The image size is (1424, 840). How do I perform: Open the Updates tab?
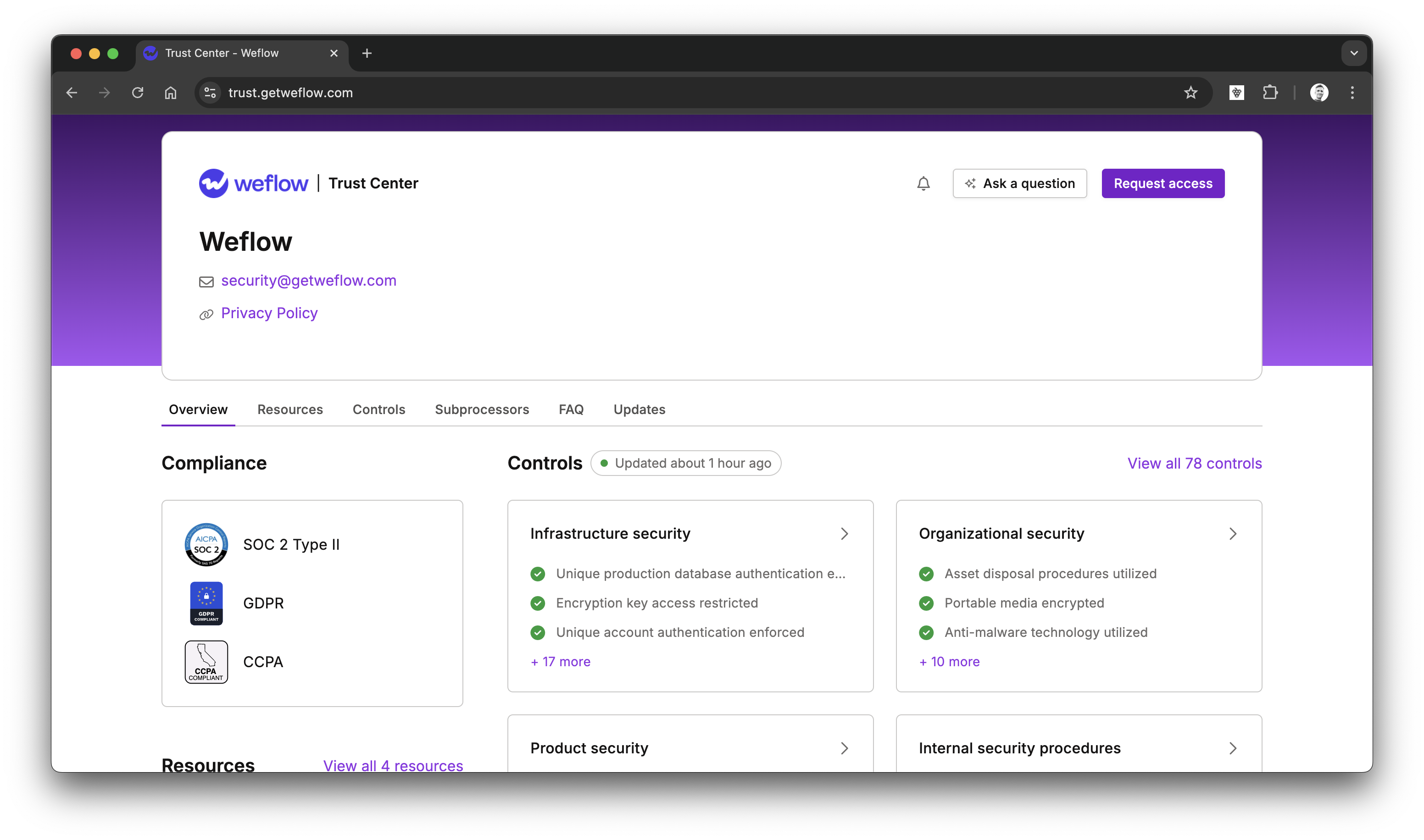(x=639, y=409)
